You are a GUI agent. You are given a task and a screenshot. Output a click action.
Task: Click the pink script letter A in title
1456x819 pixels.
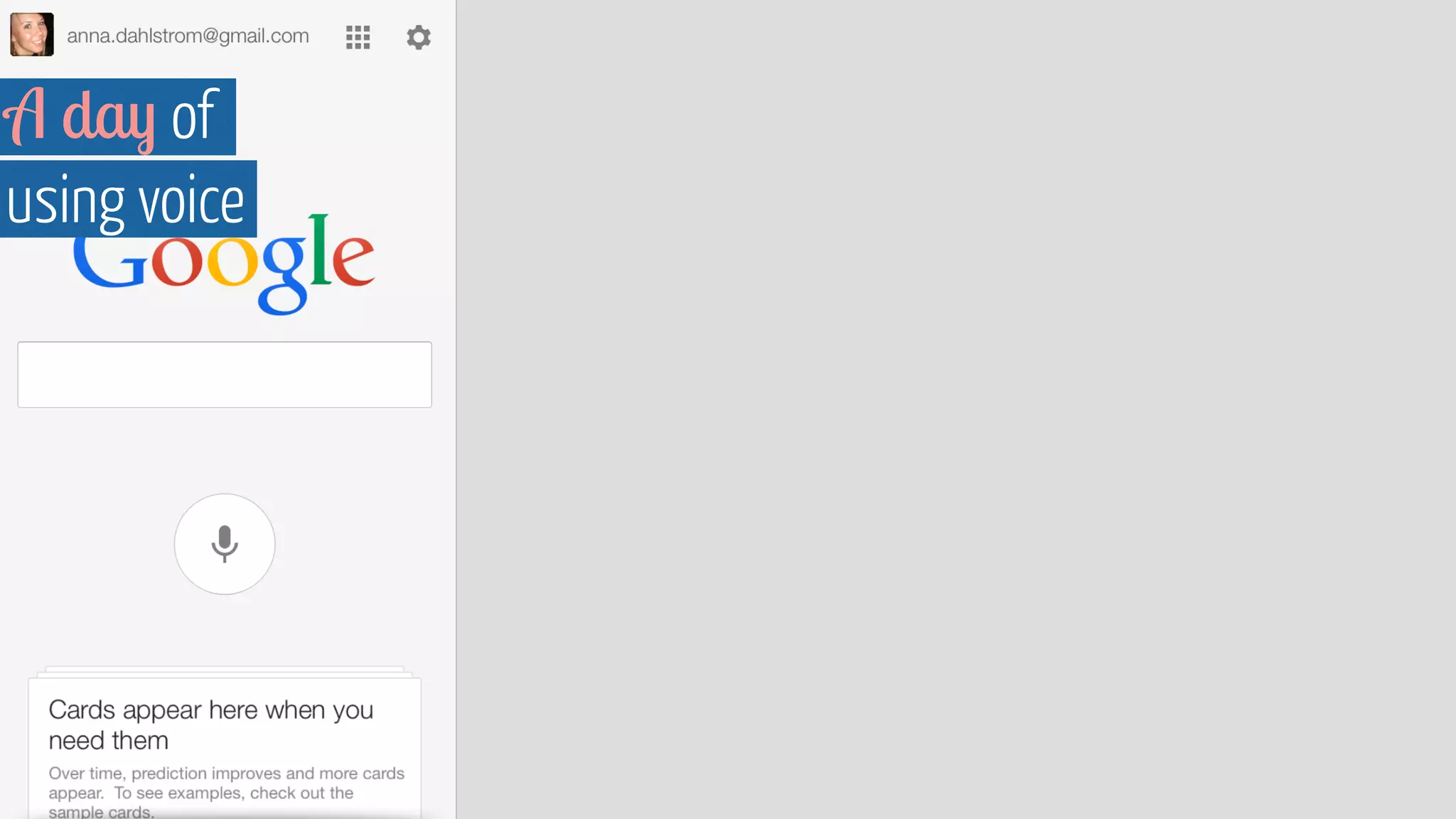(x=24, y=116)
